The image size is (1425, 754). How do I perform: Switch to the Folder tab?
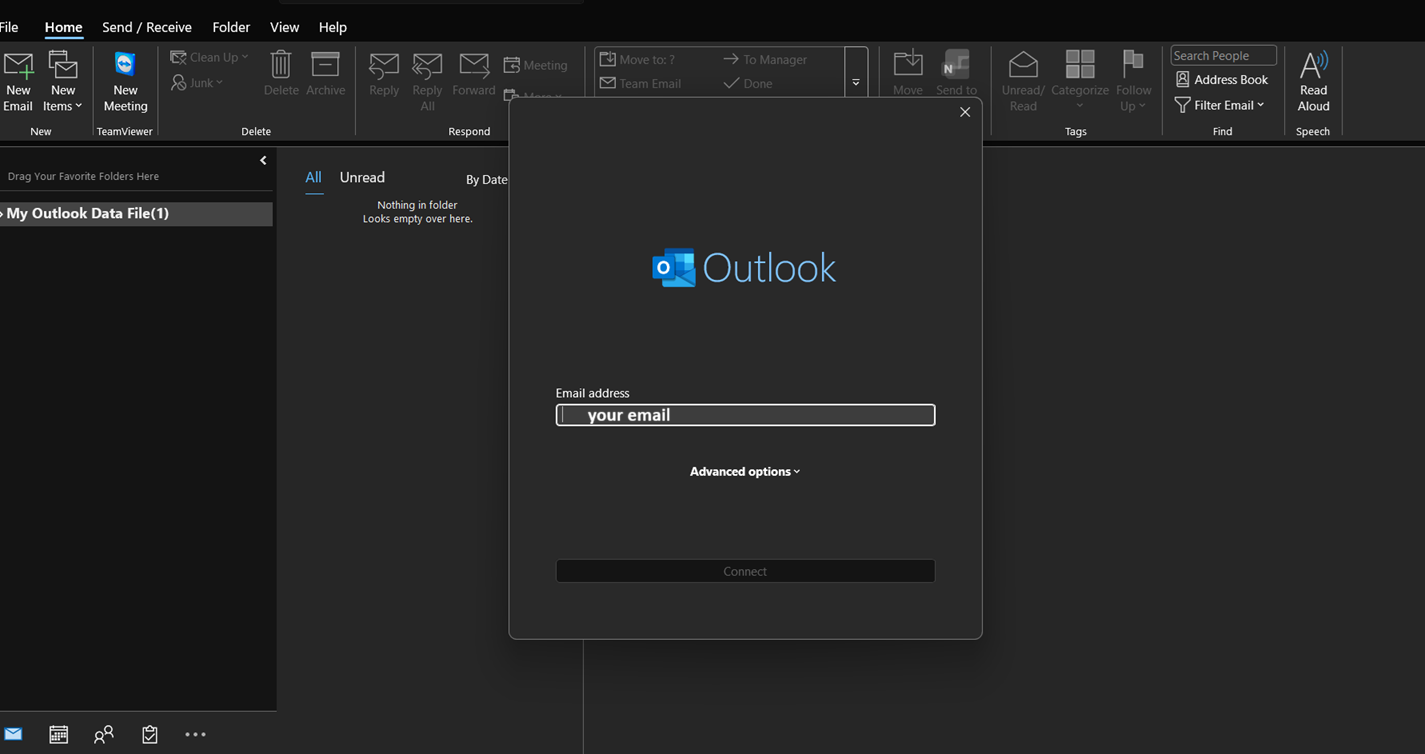(x=231, y=27)
